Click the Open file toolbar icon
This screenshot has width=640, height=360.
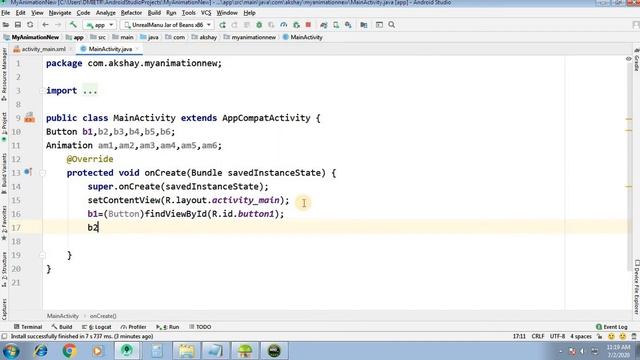6,25
